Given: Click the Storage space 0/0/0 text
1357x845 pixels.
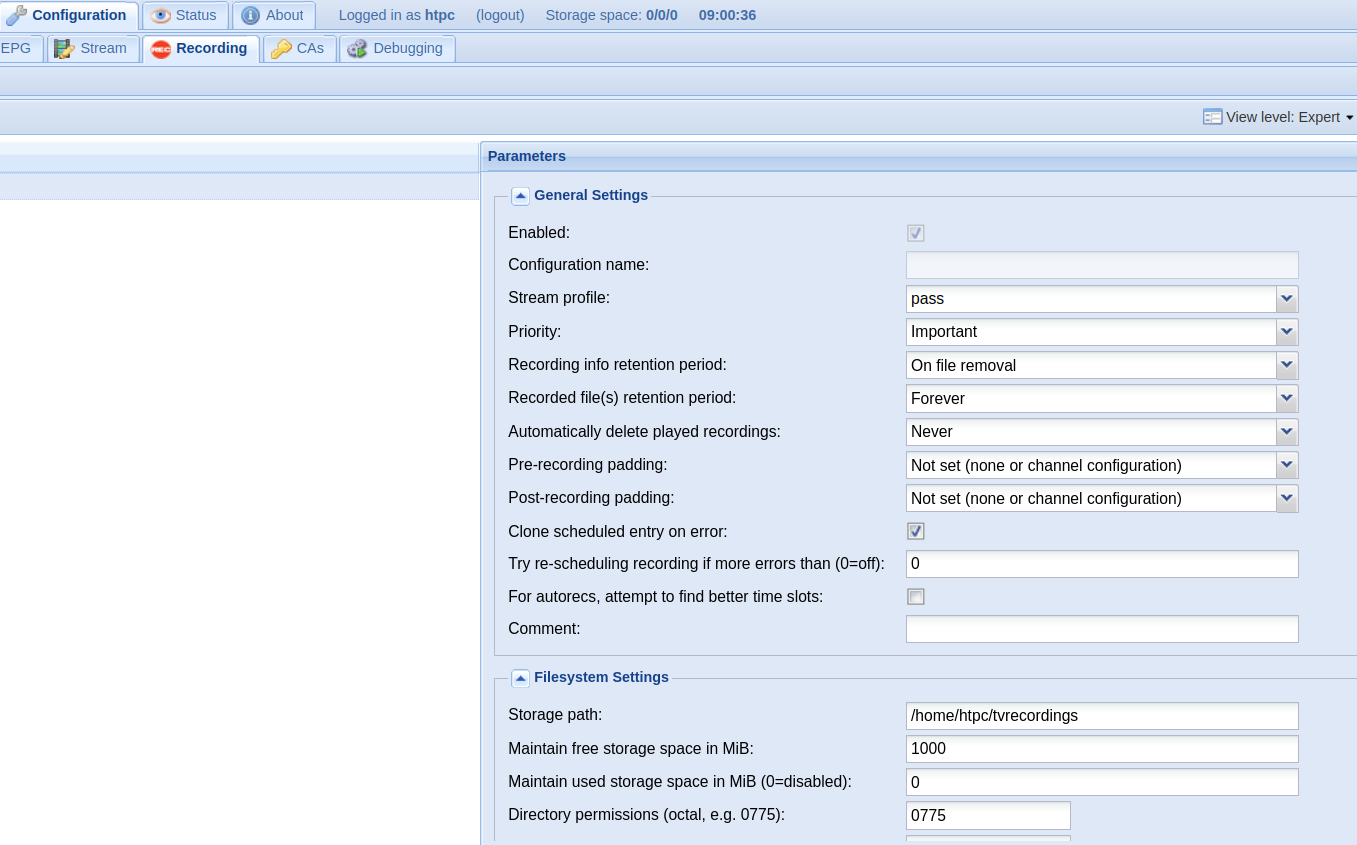Looking at the screenshot, I should pos(612,15).
